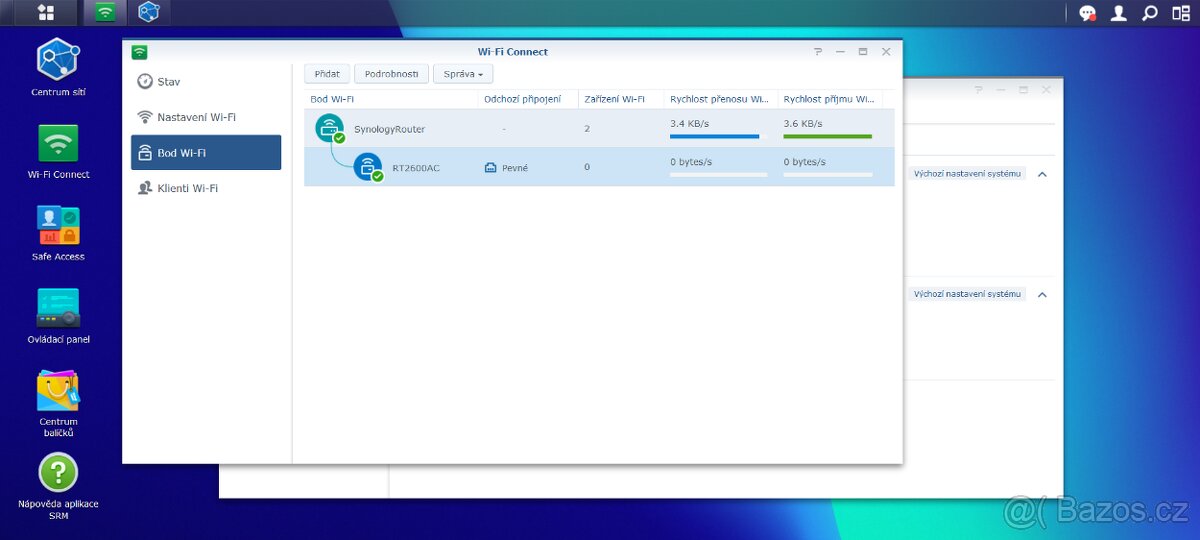
Task: Select the SynologyRouter row name
Action: 390,130
